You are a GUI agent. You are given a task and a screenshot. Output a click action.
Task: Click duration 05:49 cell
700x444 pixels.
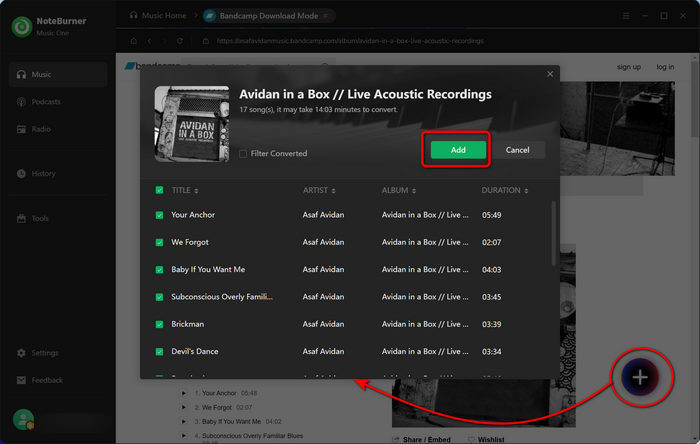(x=492, y=215)
